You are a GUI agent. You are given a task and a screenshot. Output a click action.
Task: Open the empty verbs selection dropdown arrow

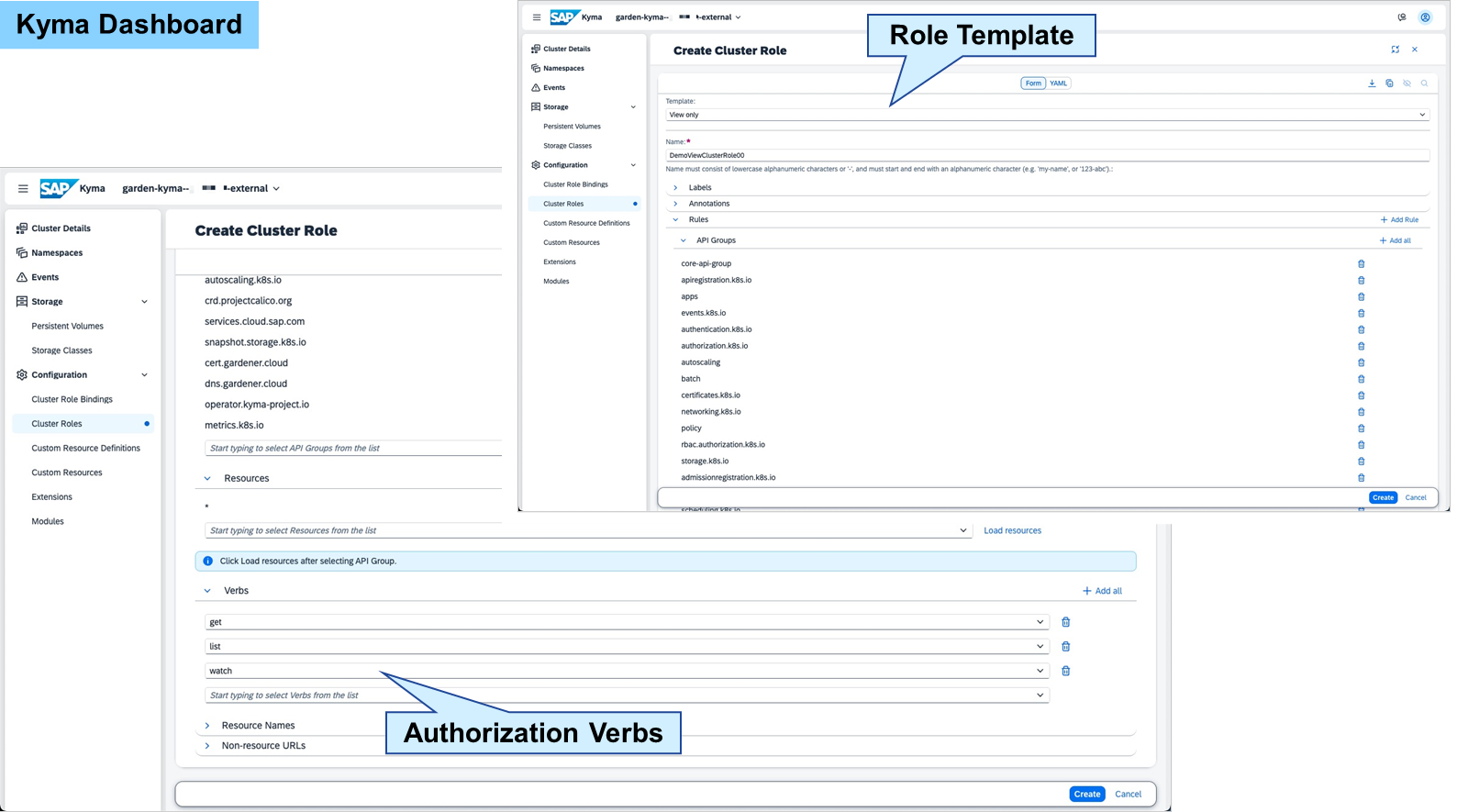click(x=1040, y=695)
